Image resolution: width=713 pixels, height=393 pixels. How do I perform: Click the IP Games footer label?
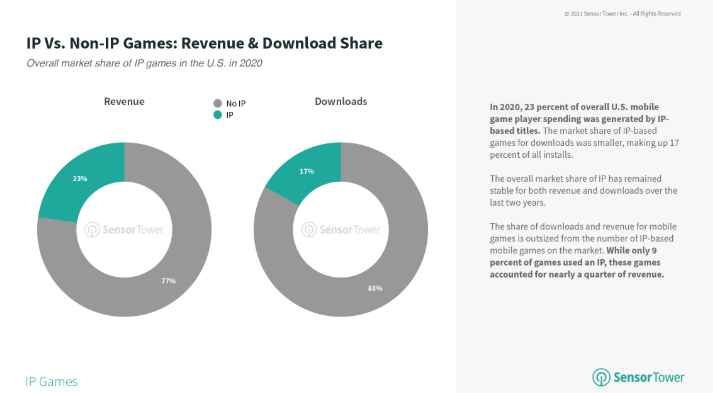tap(51, 381)
